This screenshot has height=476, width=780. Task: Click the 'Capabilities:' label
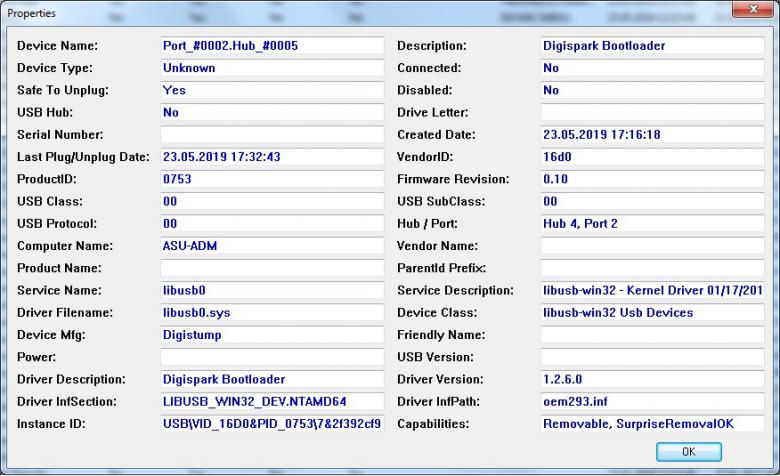point(433,424)
